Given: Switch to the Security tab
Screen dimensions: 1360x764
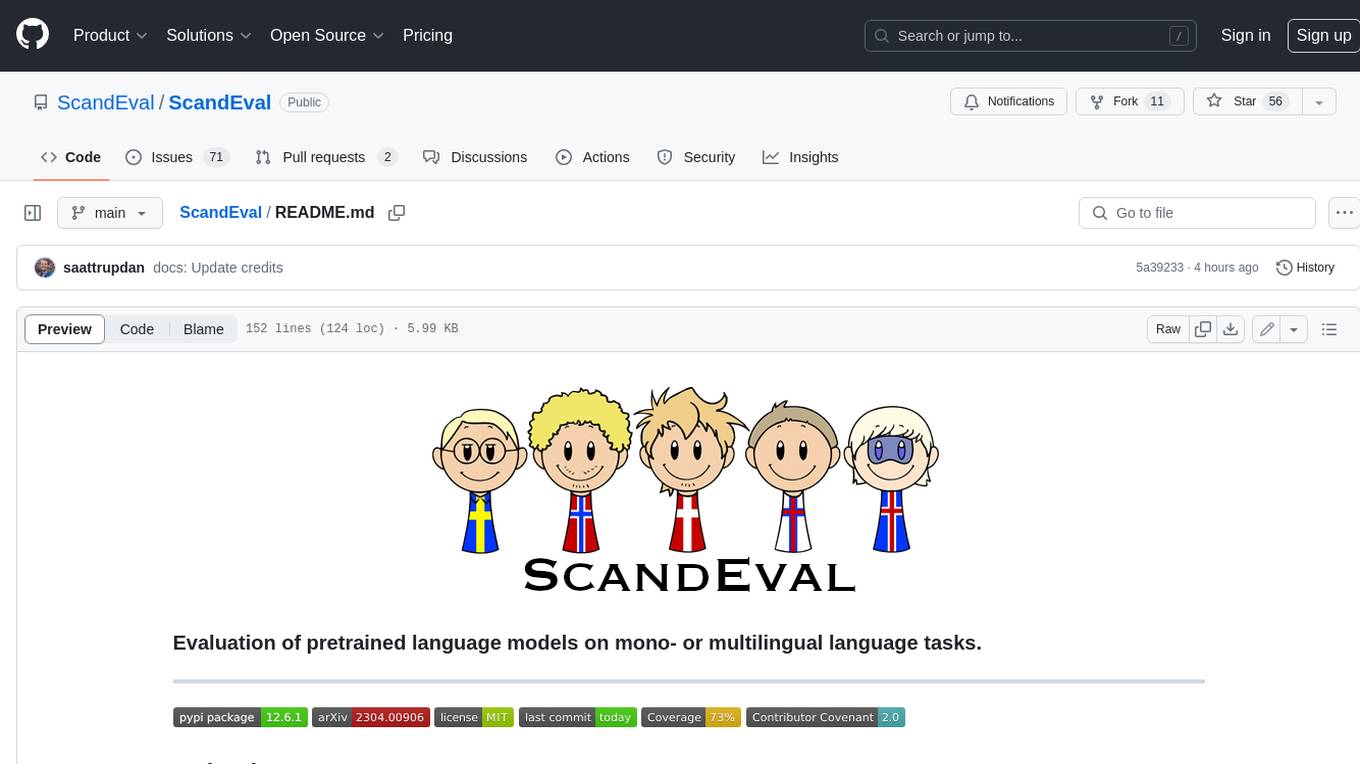Looking at the screenshot, I should coord(696,157).
